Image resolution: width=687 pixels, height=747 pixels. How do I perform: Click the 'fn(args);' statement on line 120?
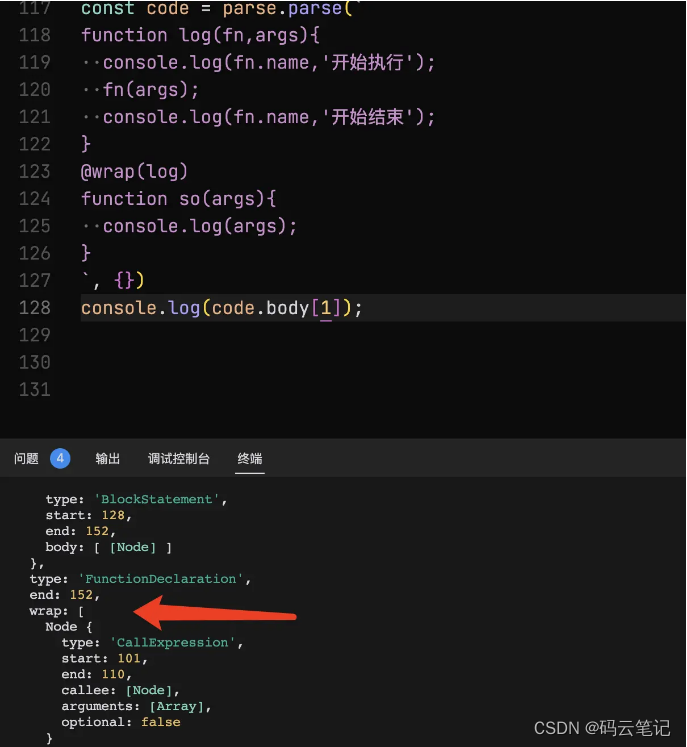coord(151,90)
